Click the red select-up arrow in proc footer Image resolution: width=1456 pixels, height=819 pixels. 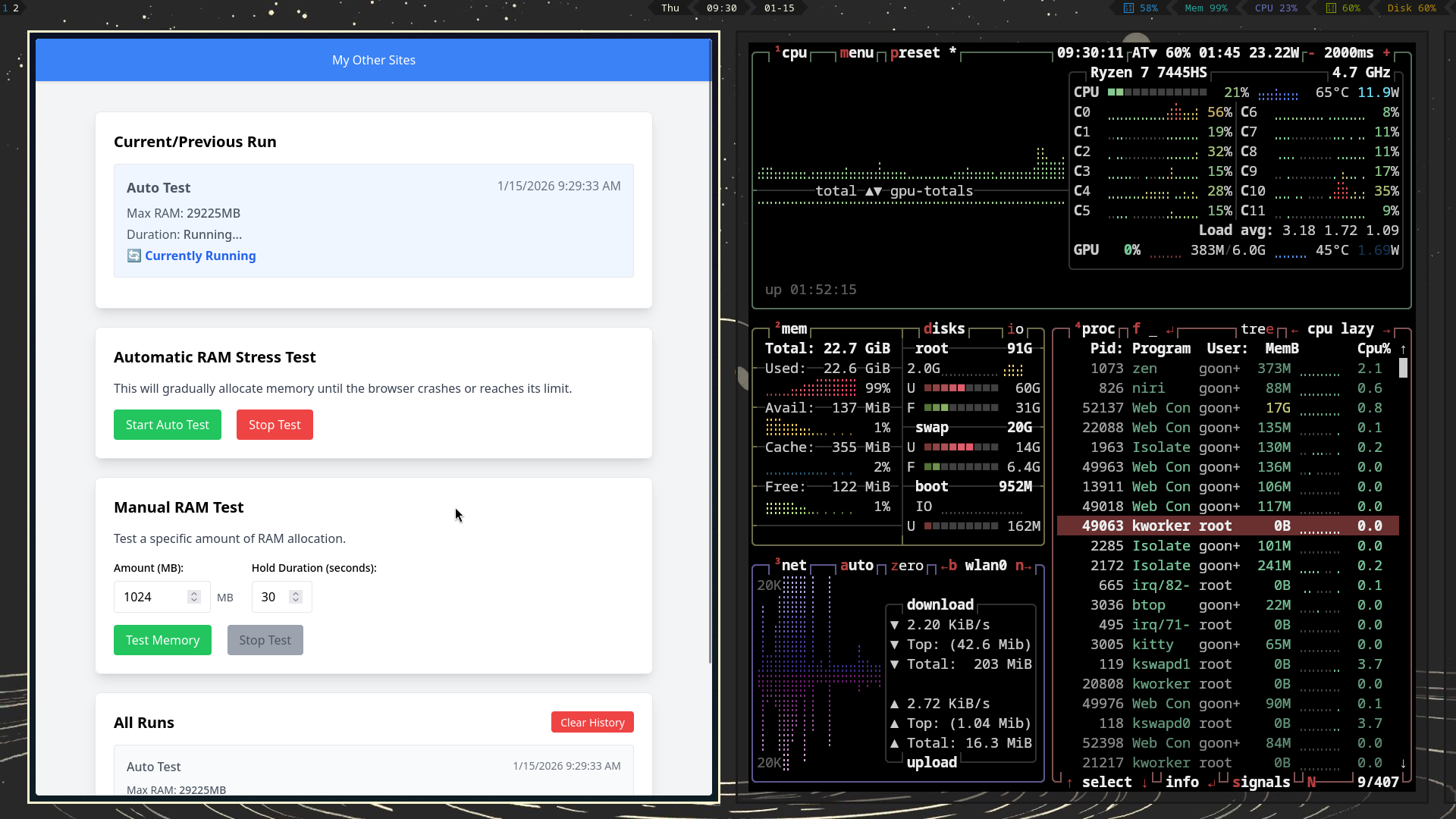(1069, 783)
